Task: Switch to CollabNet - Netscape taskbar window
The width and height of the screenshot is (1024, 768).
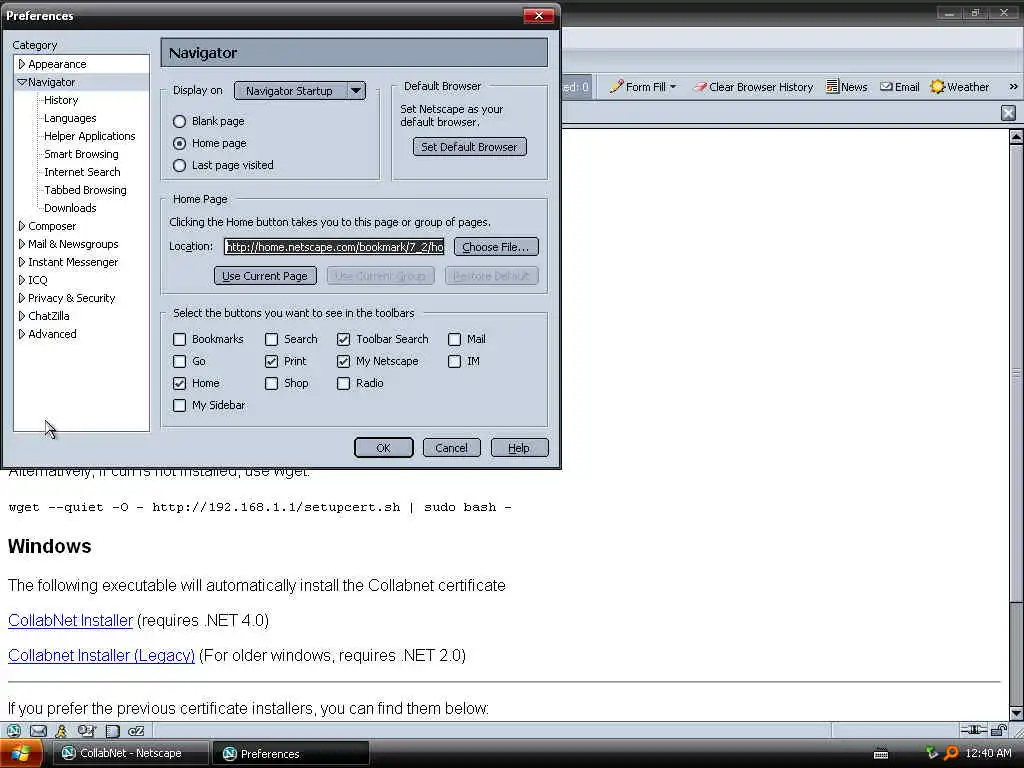Action: coord(130,753)
